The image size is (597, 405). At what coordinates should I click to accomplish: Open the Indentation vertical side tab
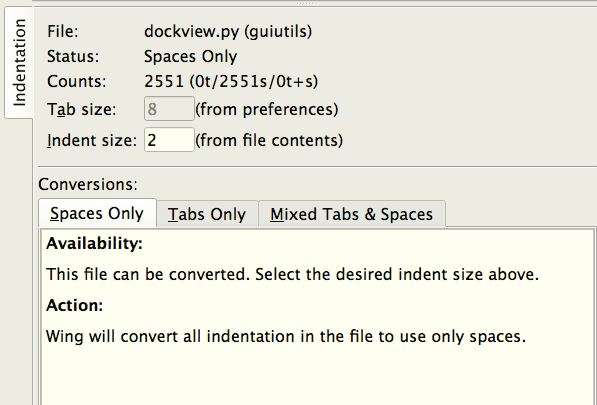pos(19,63)
